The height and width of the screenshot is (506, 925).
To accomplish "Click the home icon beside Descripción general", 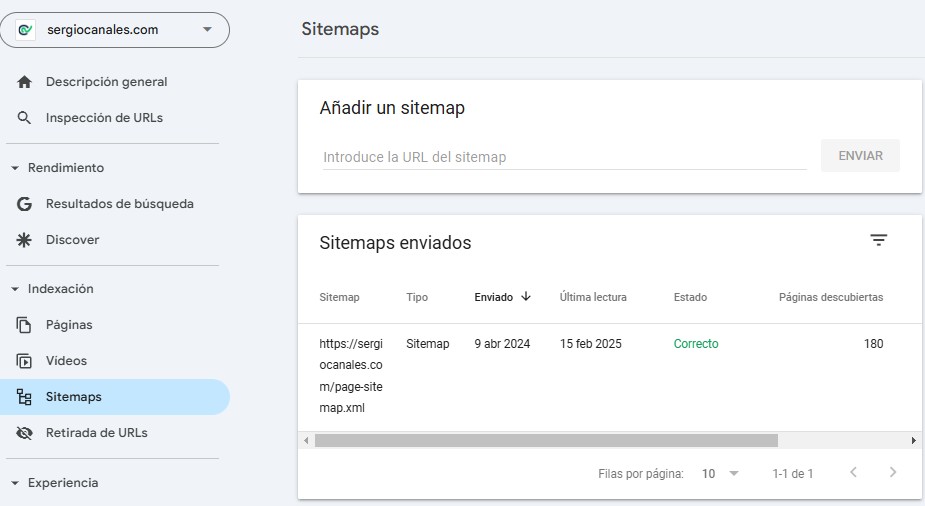I will click(24, 82).
